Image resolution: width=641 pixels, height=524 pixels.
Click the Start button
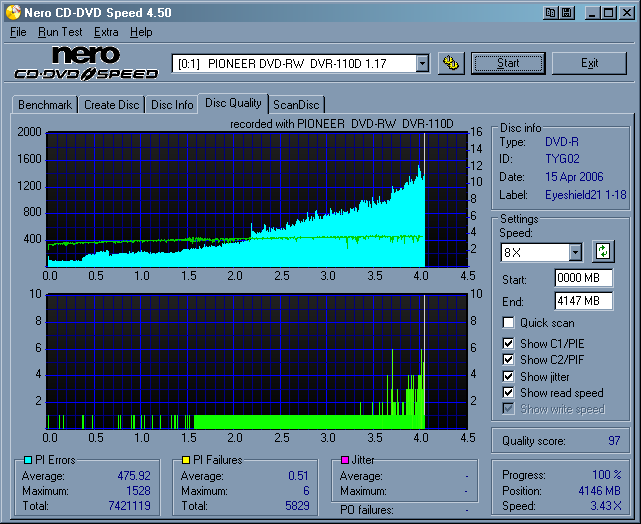[508, 63]
